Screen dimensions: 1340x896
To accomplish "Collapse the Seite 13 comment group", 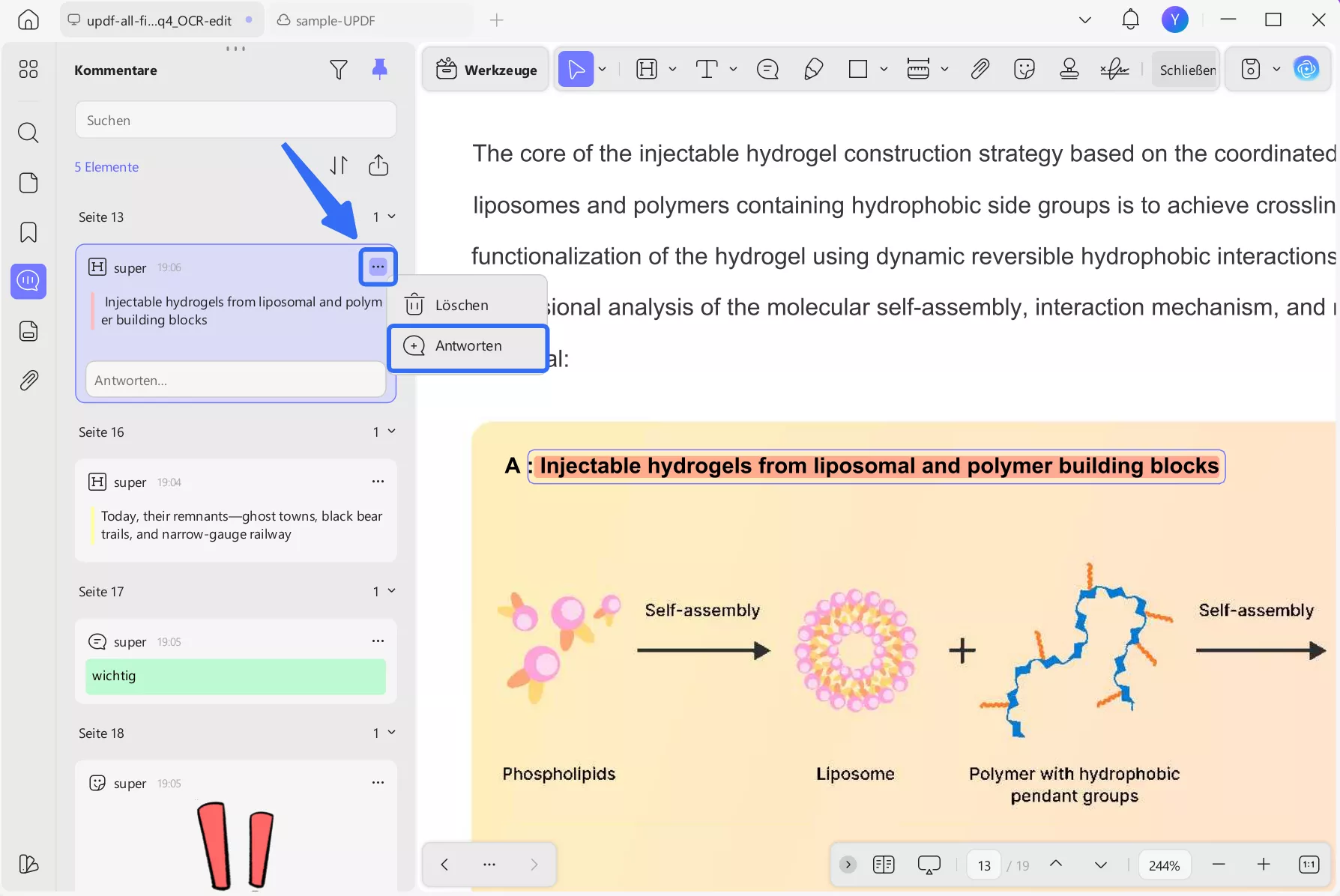I will (391, 217).
